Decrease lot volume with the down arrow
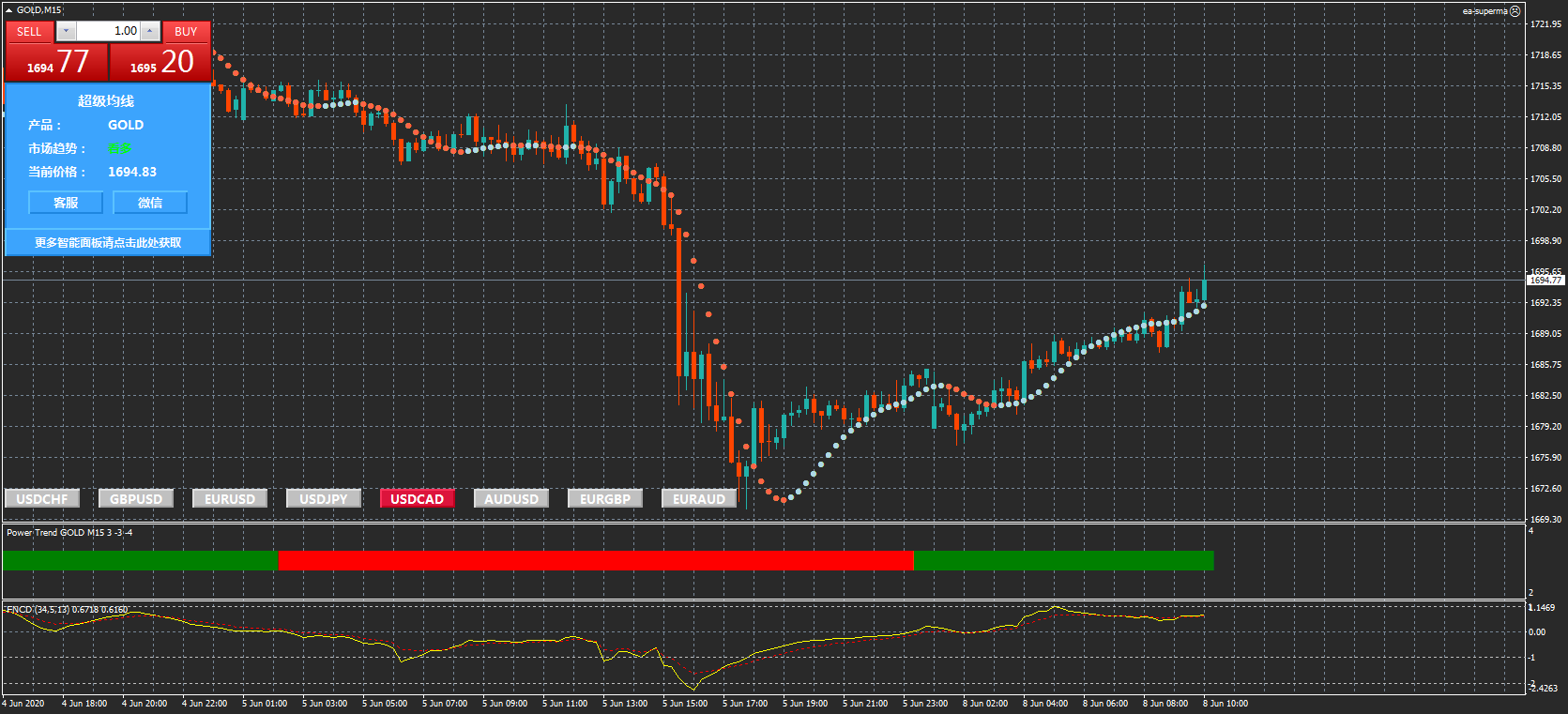Viewport: 1568px width, 714px height. pyautogui.click(x=66, y=31)
